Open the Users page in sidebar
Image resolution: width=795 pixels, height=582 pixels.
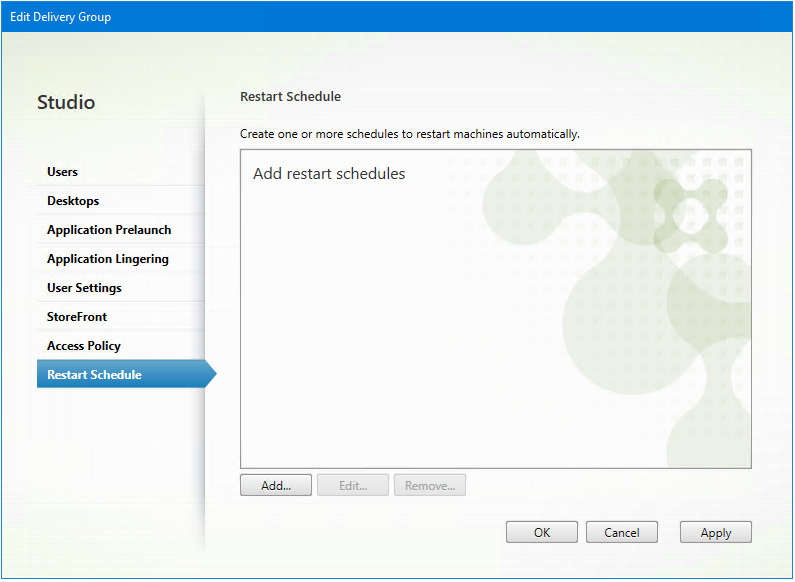pos(62,172)
